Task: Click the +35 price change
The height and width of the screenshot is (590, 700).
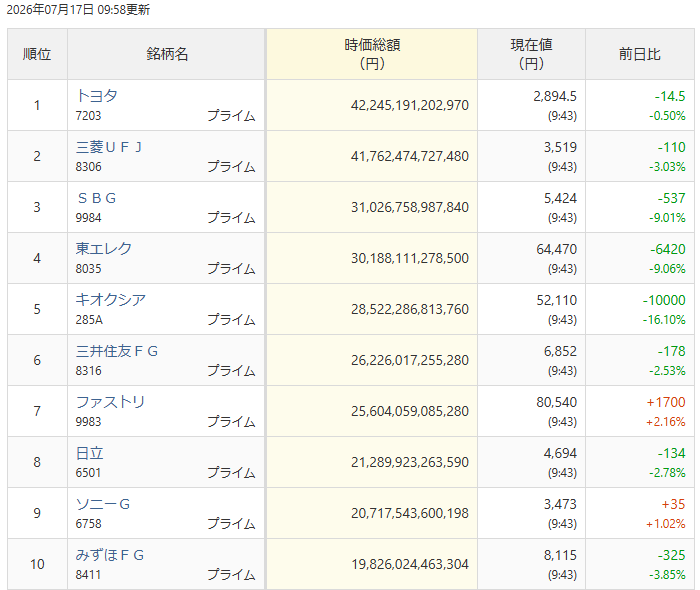Action: [x=673, y=504]
